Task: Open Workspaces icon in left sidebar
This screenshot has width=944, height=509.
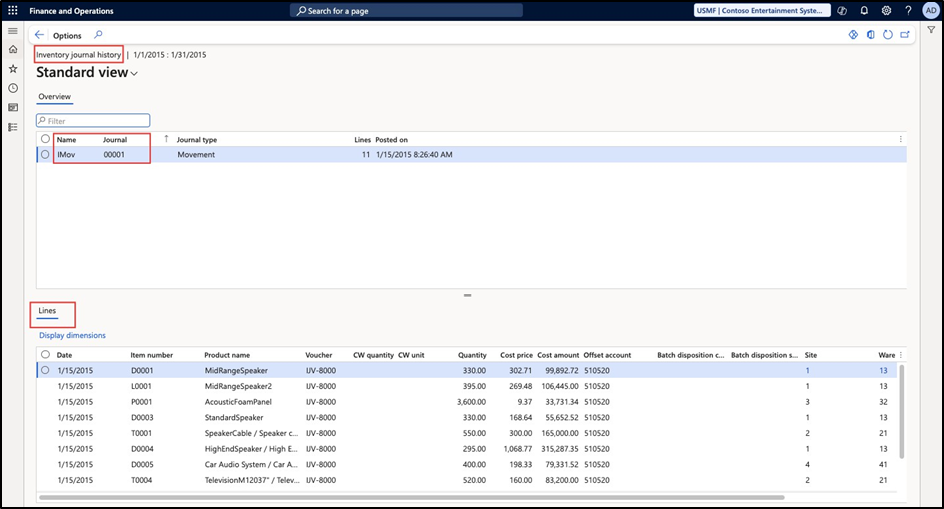Action: [x=13, y=107]
